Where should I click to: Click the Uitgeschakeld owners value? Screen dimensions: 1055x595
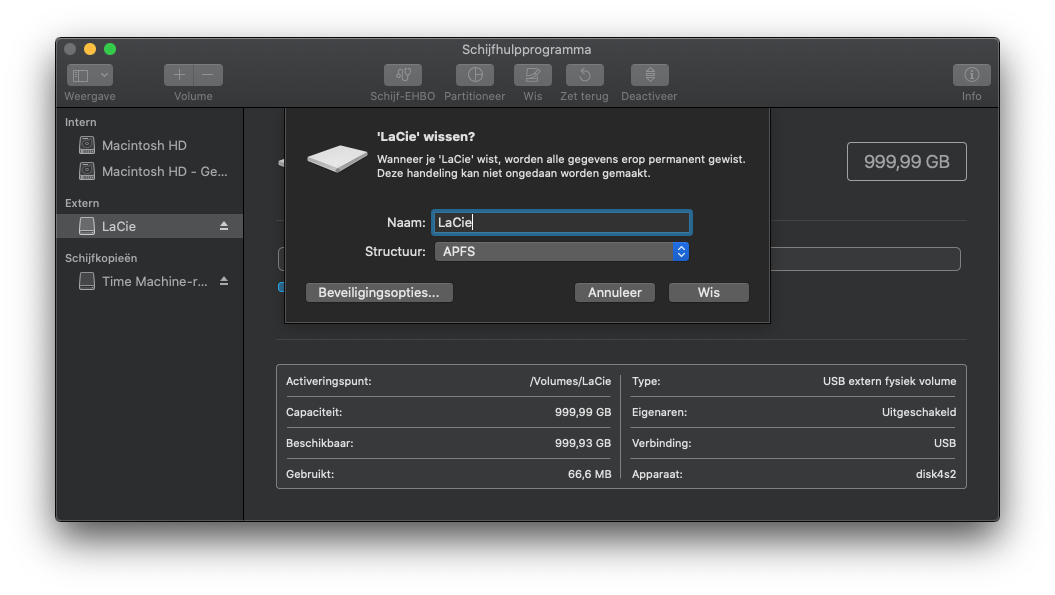click(x=919, y=412)
